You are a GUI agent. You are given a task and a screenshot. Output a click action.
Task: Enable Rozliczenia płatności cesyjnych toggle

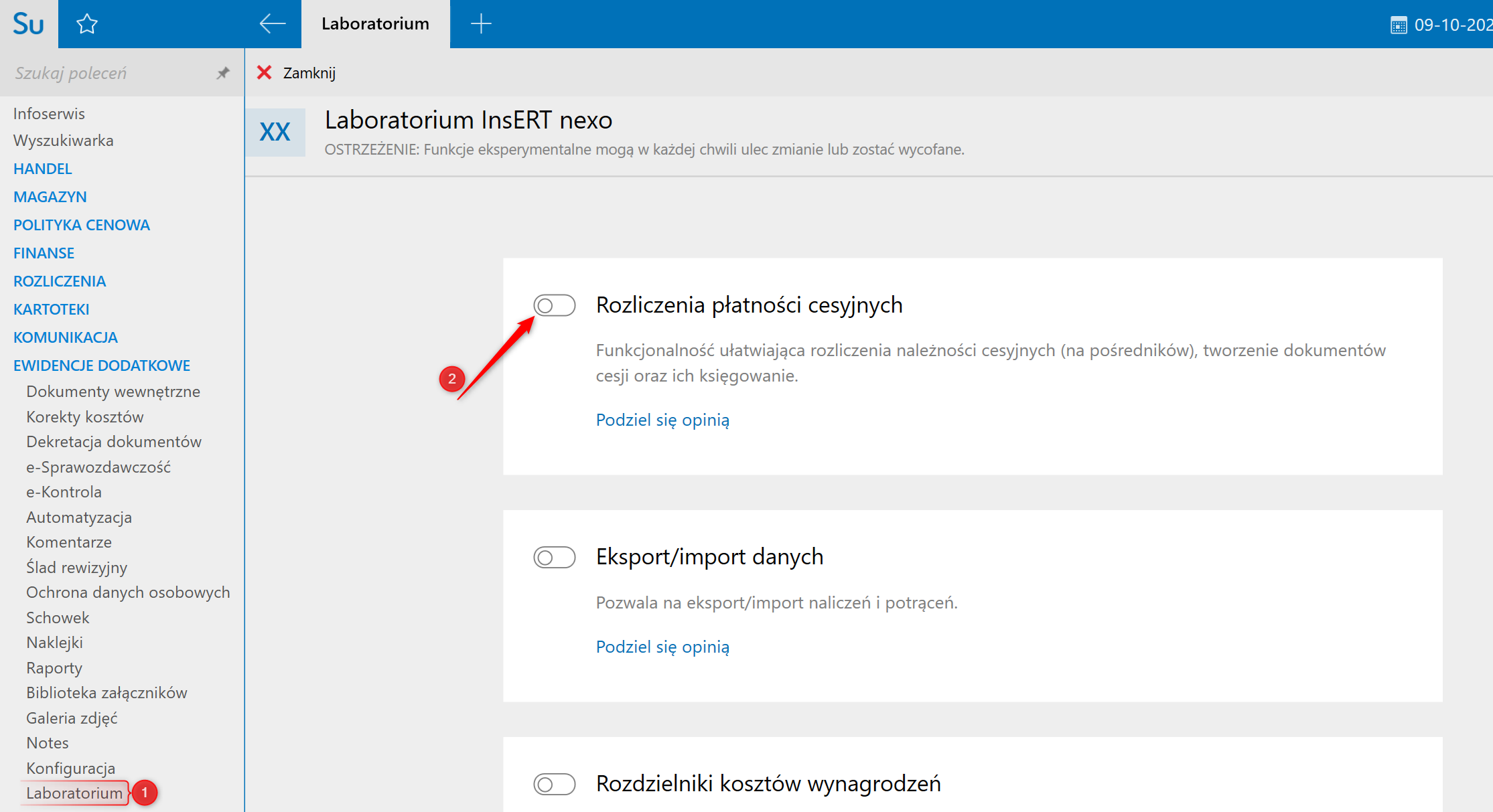[x=554, y=305]
